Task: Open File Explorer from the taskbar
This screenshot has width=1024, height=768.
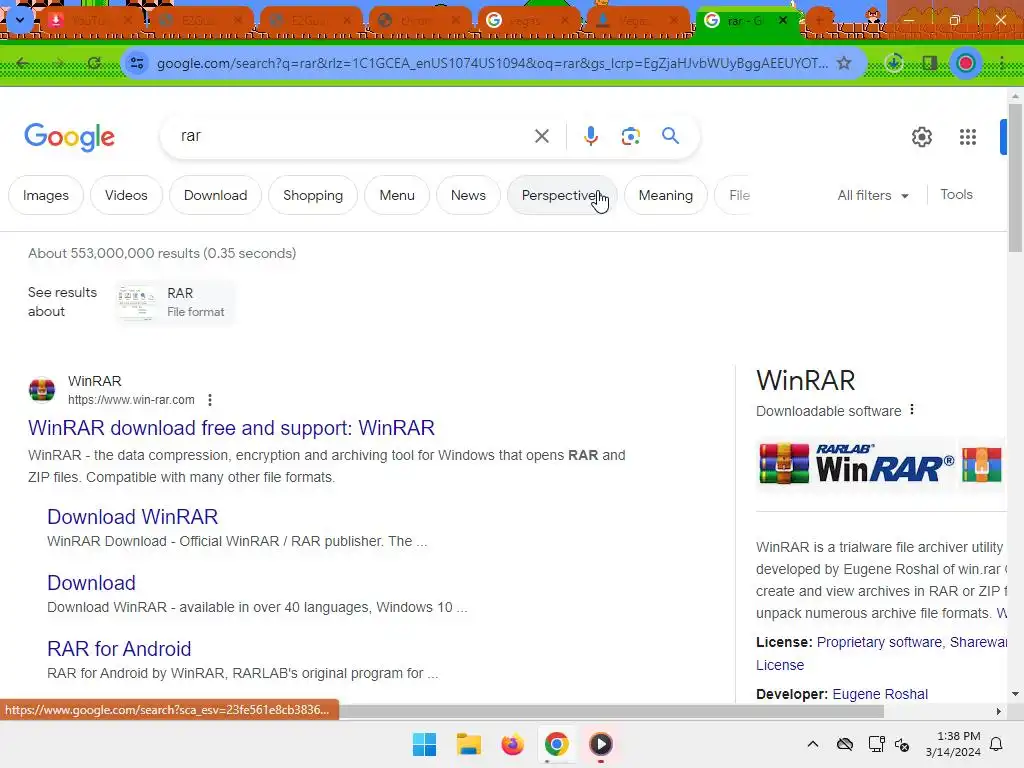Action: (x=468, y=744)
